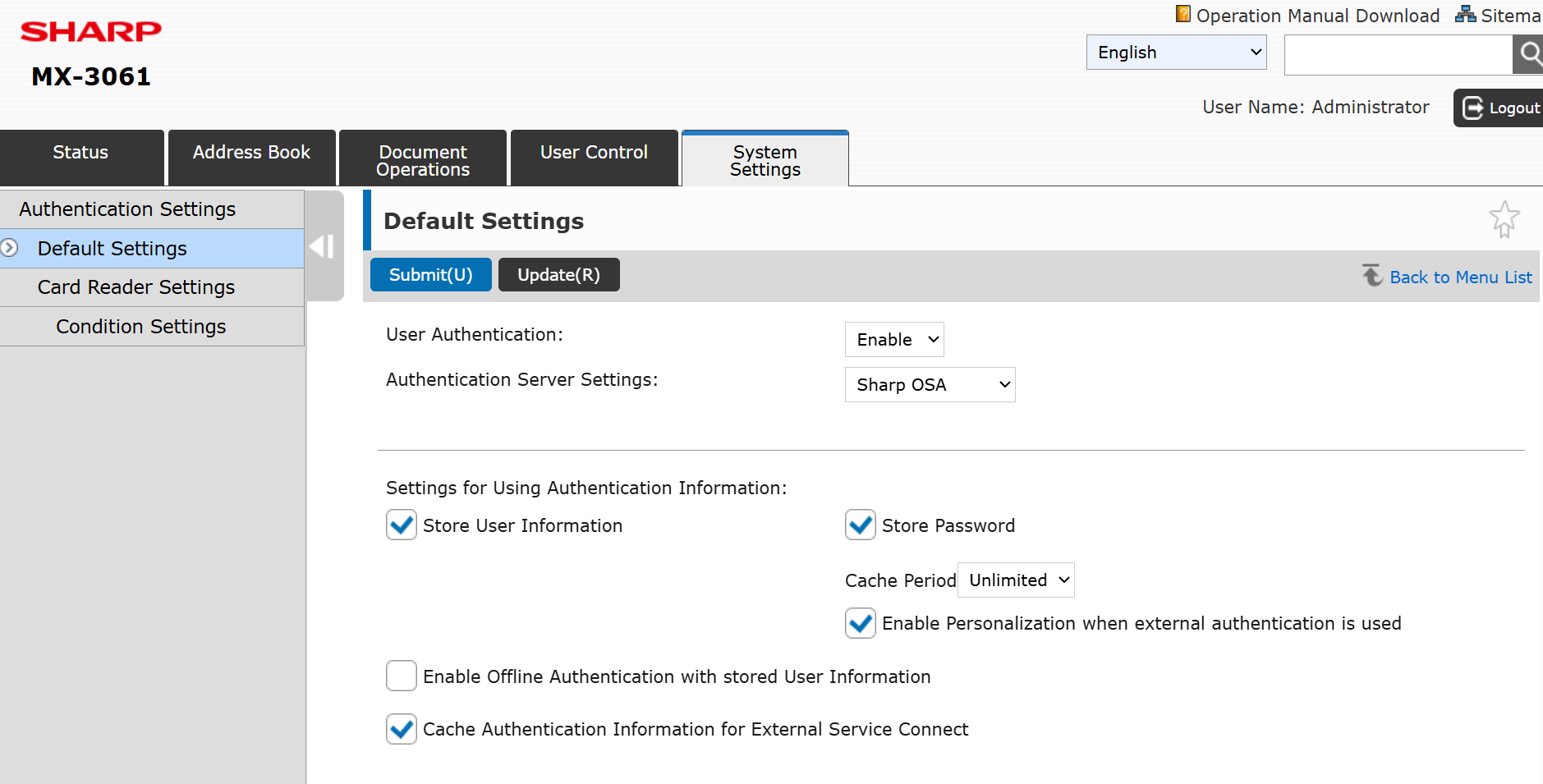This screenshot has width=1543, height=784.
Task: Collapse the left sidebar panel
Action: click(x=323, y=246)
